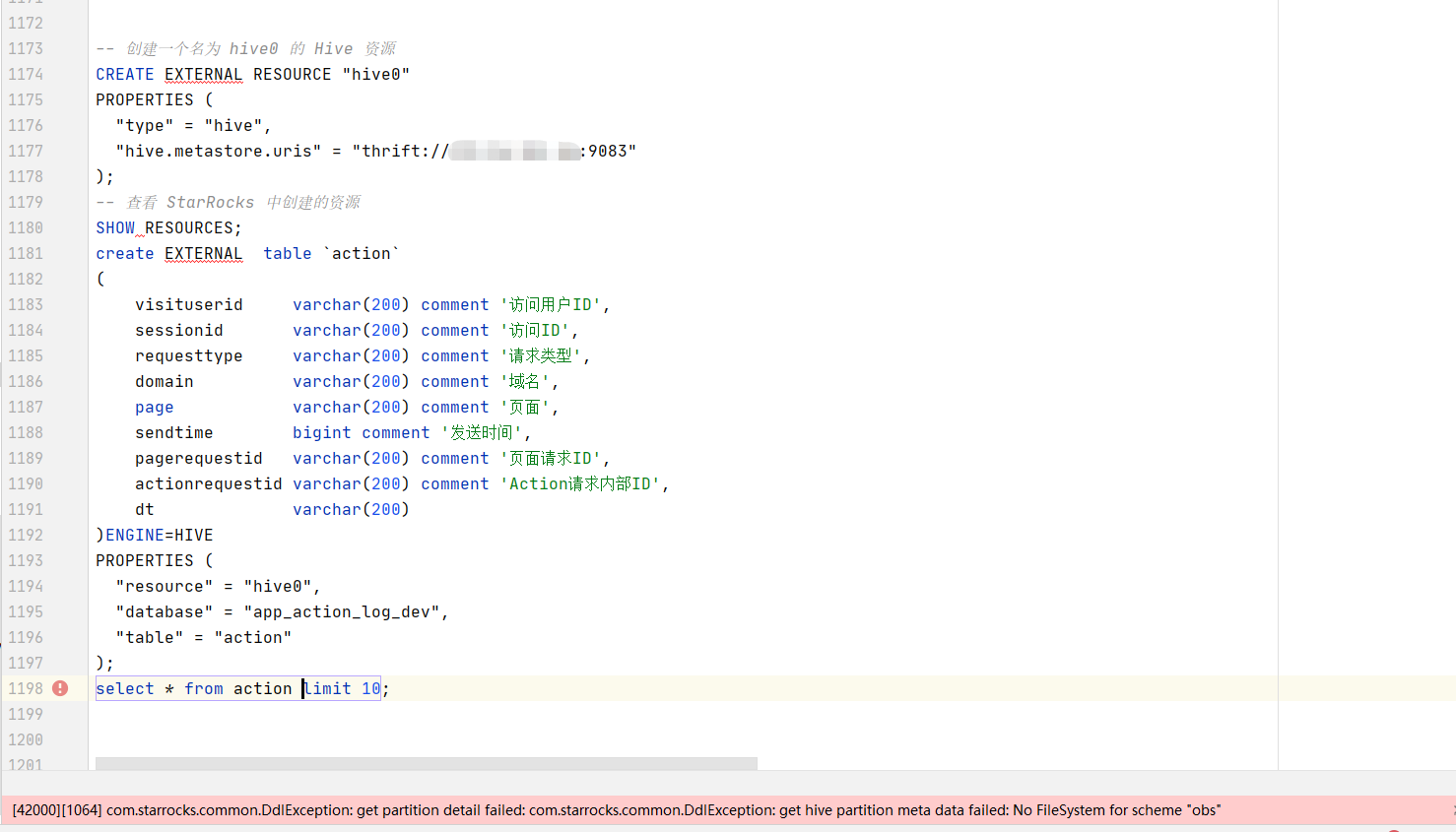The width and height of the screenshot is (1456, 832).
Task: Click the ENGINE=HIVE clause
Action: pos(159,535)
